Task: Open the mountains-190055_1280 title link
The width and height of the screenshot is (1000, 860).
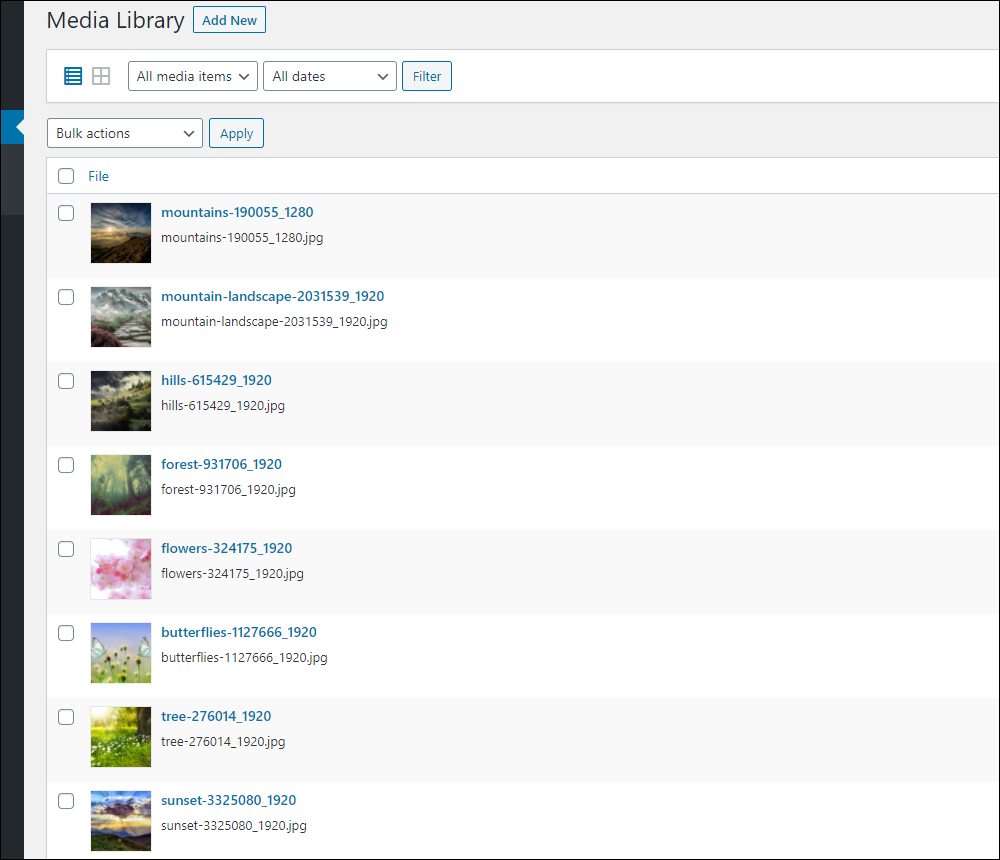Action: point(237,212)
